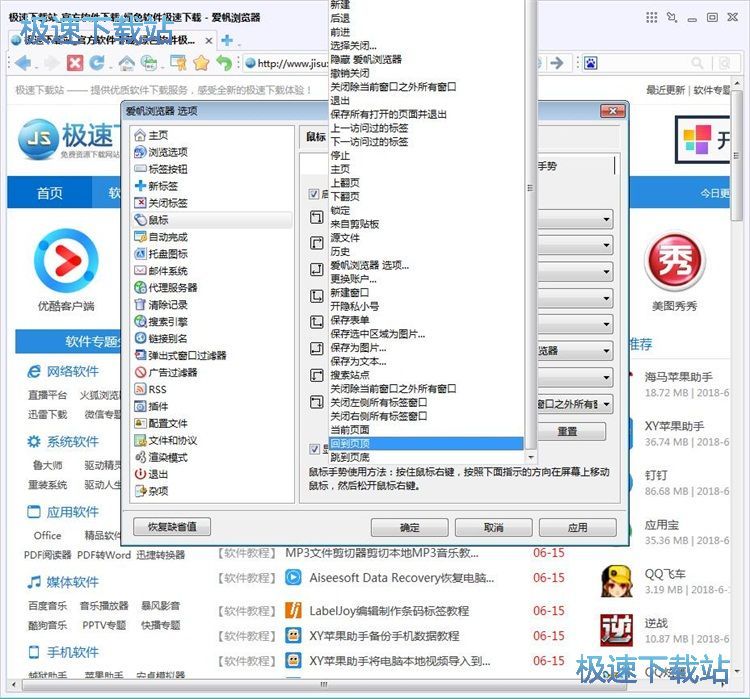The height and width of the screenshot is (699, 750).
Task: Click the yellow star favorites icon
Action: tap(201, 63)
